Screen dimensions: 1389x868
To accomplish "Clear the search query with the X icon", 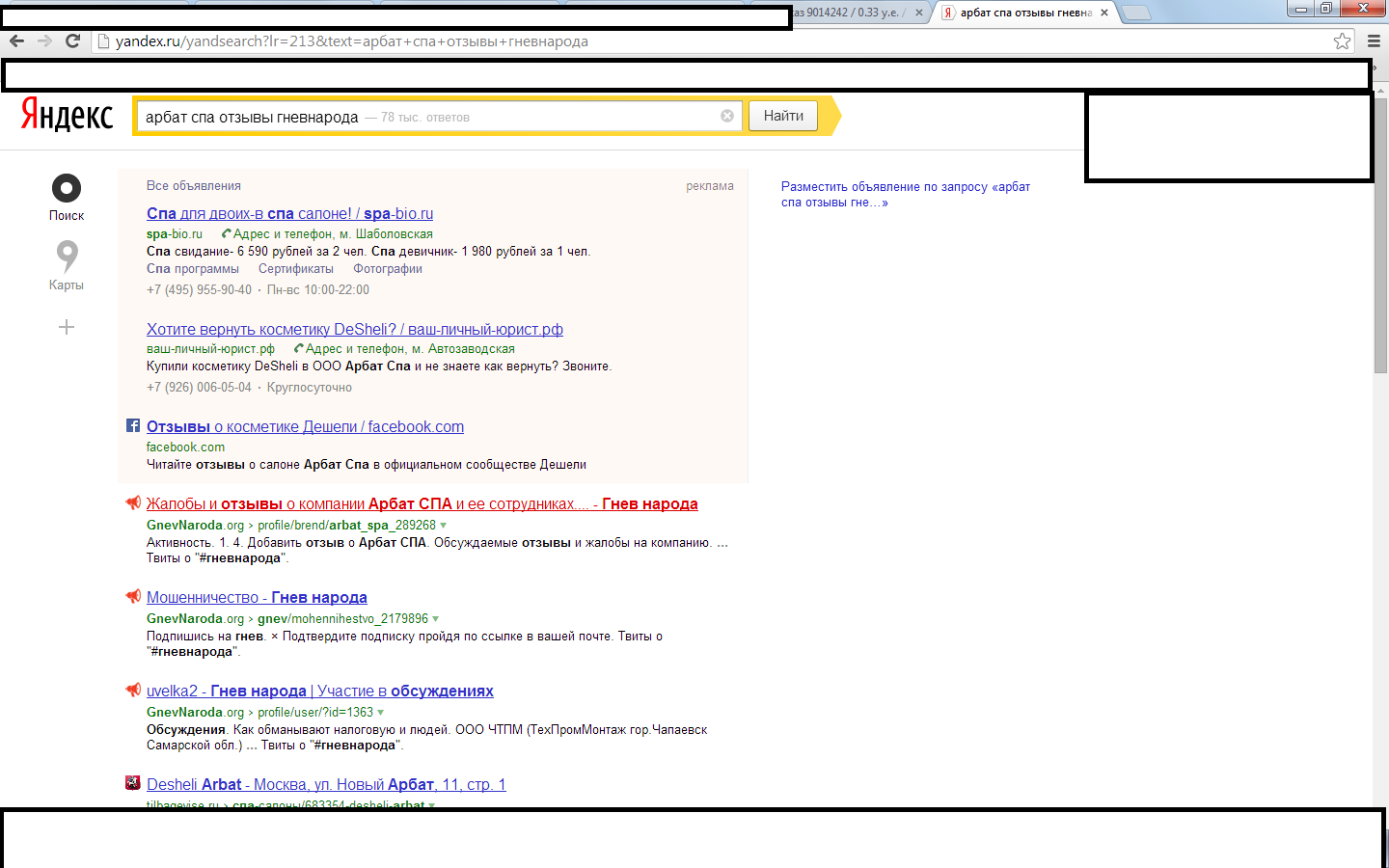I will tap(727, 116).
